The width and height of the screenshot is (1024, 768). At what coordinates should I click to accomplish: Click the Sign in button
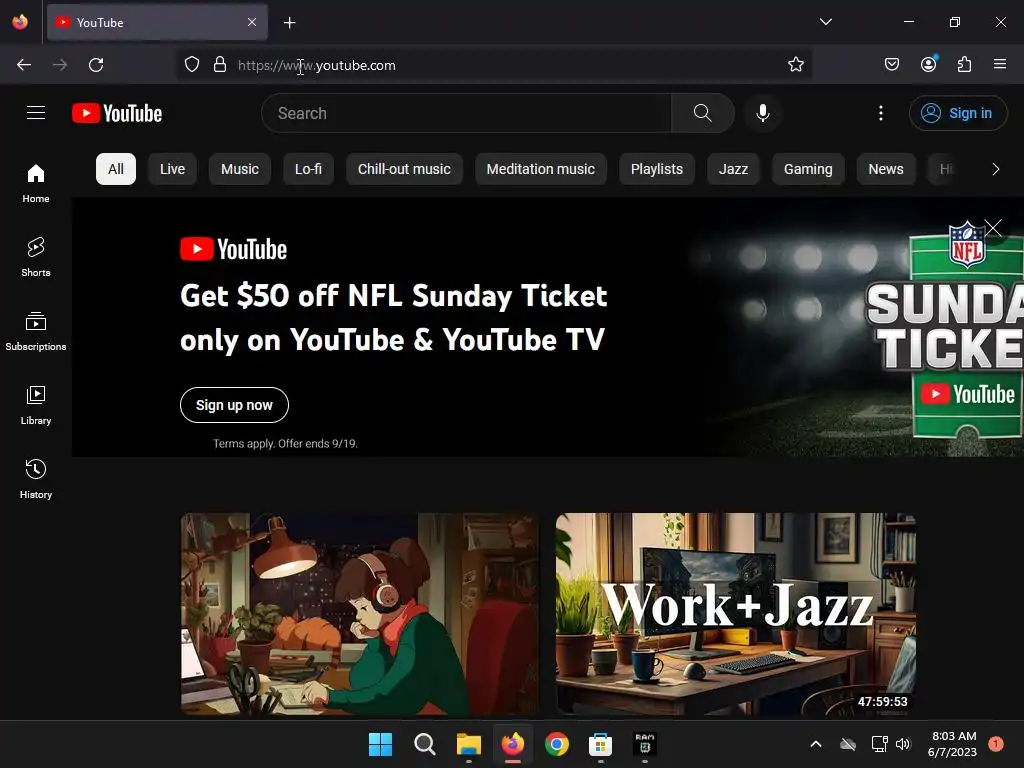tap(957, 113)
